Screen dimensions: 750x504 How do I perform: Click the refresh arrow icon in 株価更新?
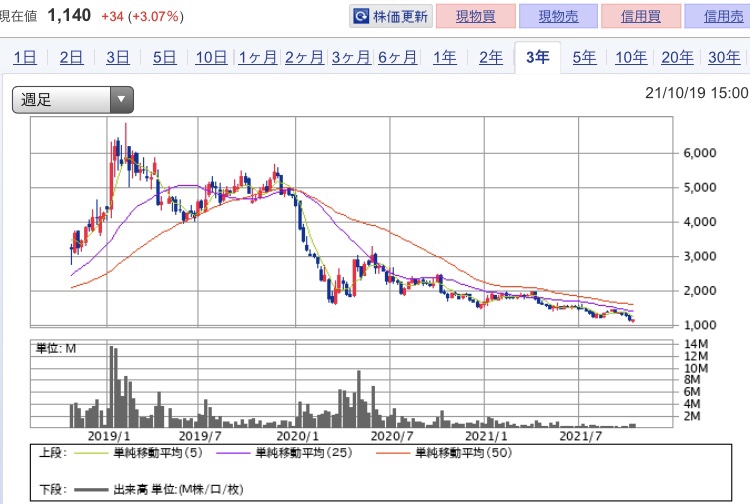coord(361,17)
